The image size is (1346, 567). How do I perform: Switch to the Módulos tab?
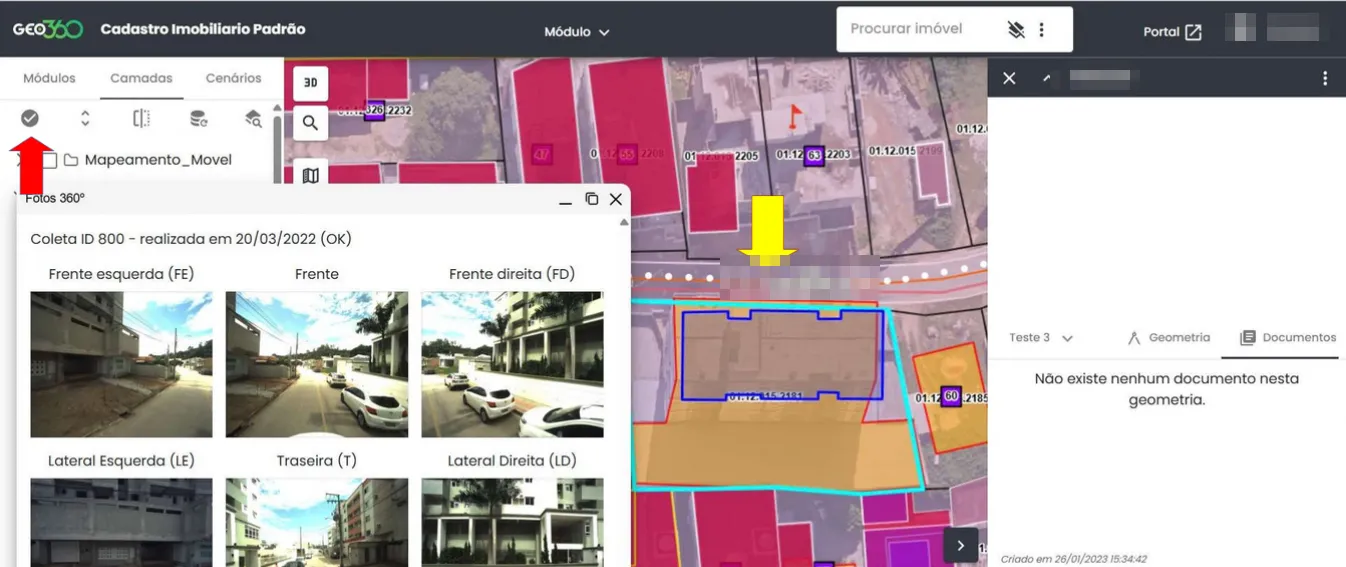(x=49, y=78)
